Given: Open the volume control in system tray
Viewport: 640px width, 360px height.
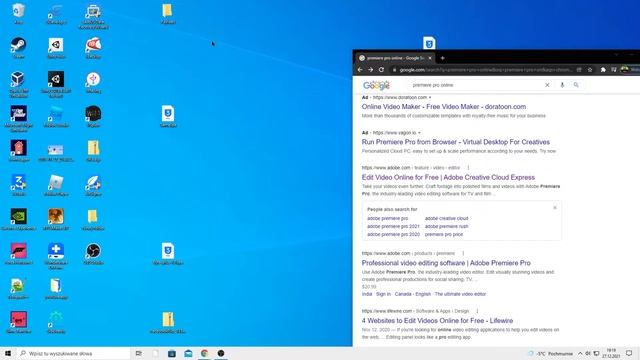Looking at the screenshot, I should pyautogui.click(x=588, y=353).
